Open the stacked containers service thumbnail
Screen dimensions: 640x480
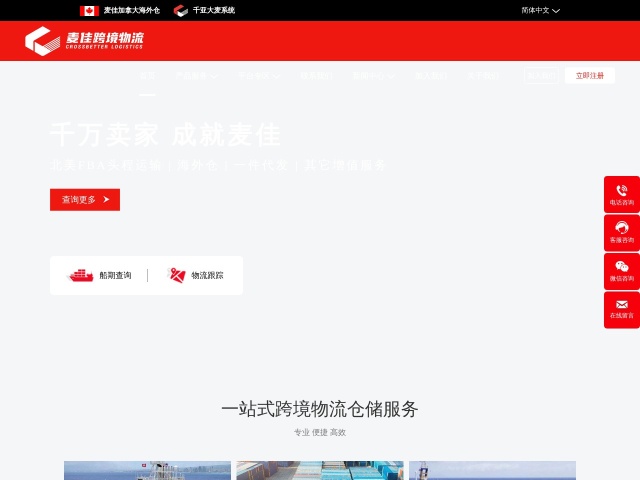click(x=320, y=471)
